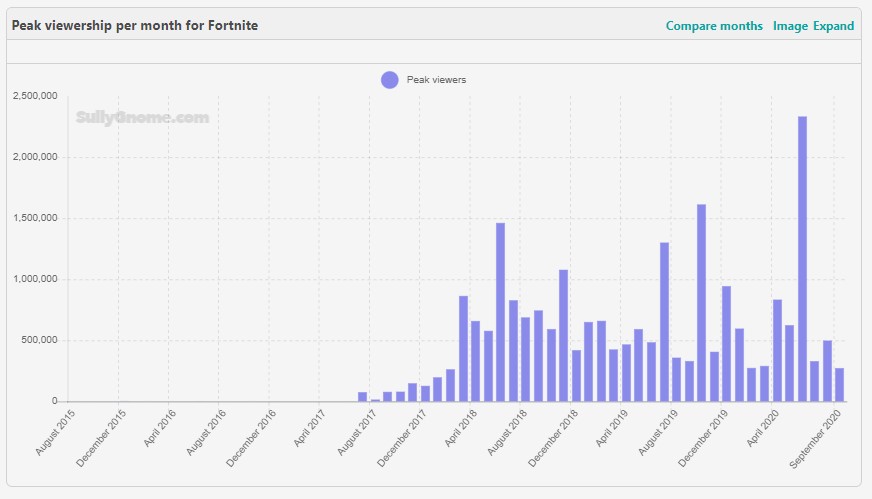This screenshot has height=499, width=872.
Task: Click the April 2020 axis label
Action: pos(762,428)
